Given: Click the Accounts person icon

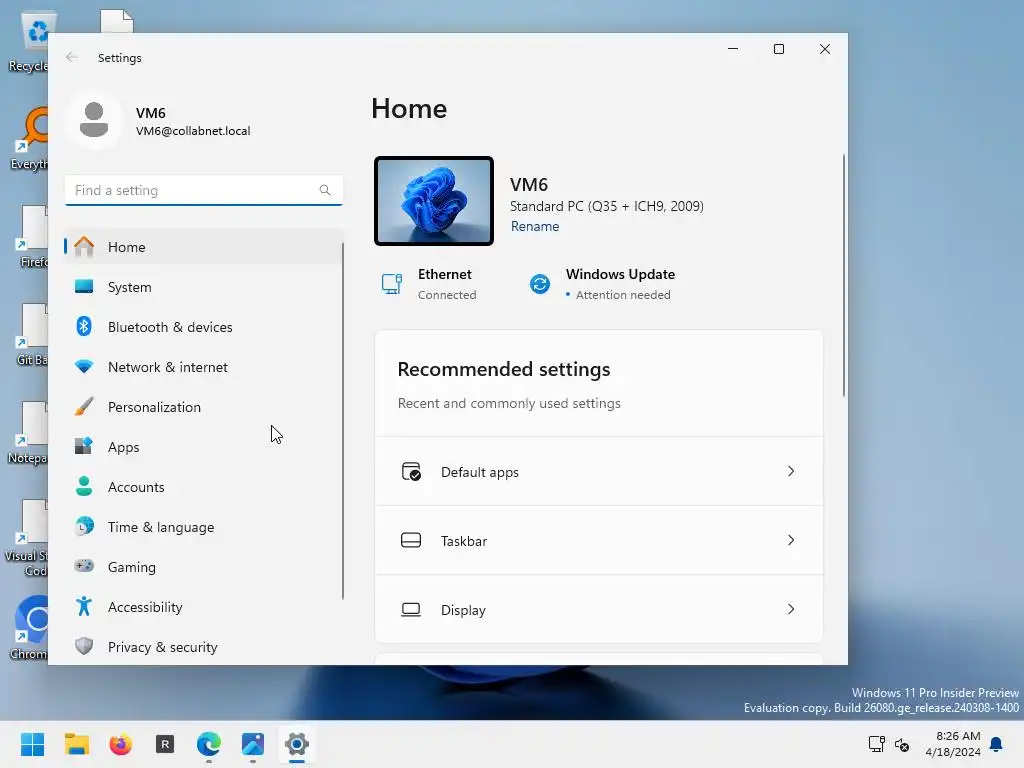Looking at the screenshot, I should [84, 487].
